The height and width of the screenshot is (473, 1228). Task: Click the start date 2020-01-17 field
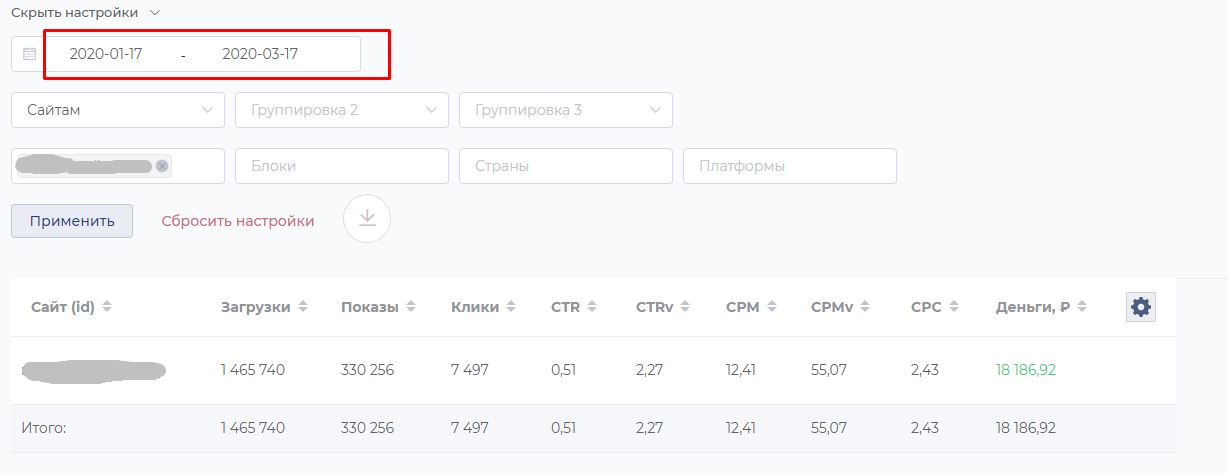106,54
